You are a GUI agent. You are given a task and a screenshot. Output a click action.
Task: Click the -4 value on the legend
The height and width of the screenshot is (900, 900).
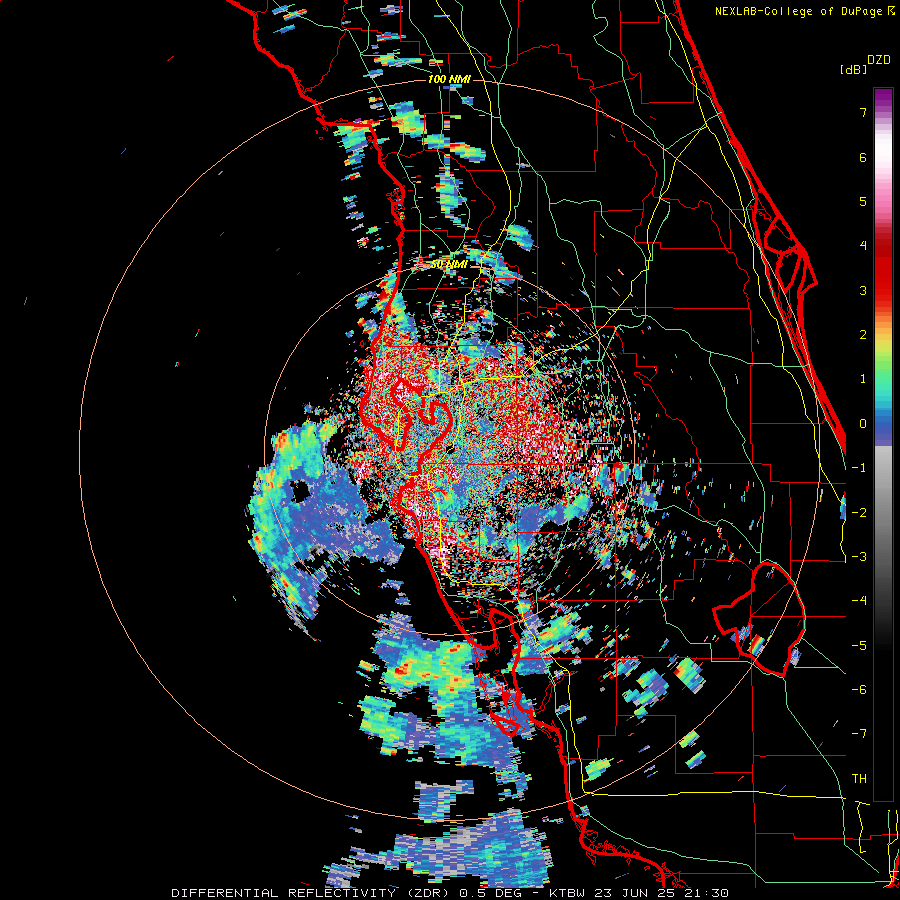click(x=859, y=601)
